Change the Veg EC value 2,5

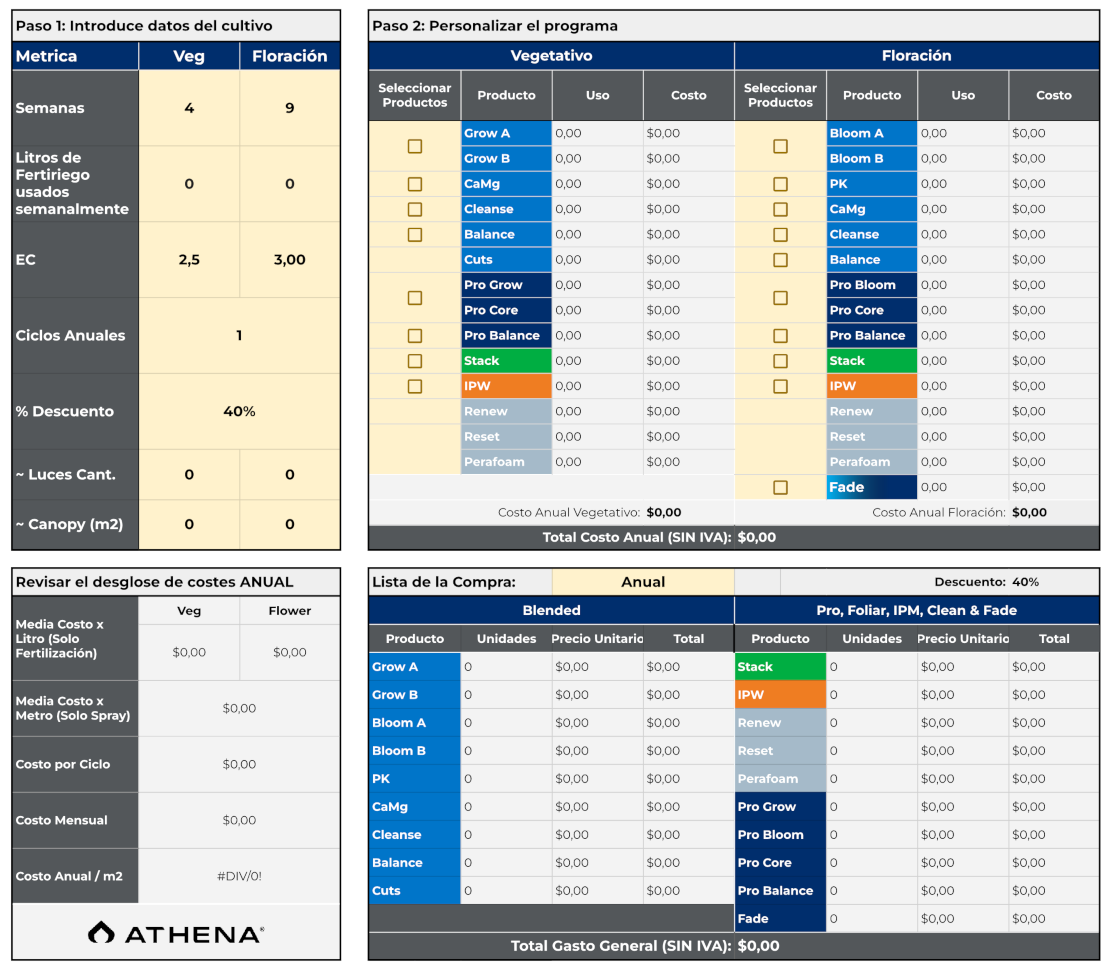(189, 259)
